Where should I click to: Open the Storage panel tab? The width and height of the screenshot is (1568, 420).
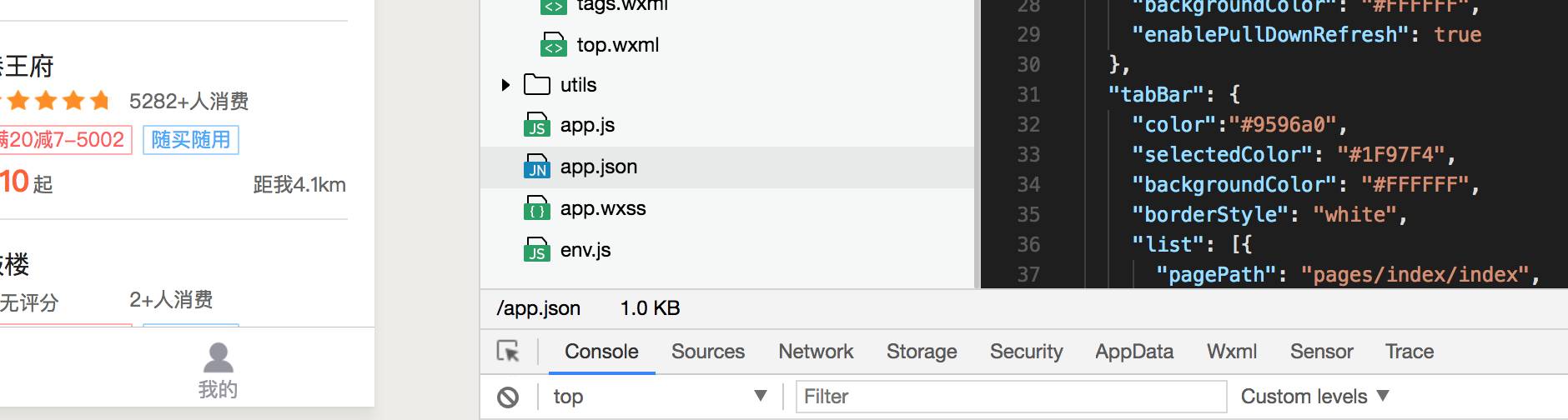tap(922, 352)
